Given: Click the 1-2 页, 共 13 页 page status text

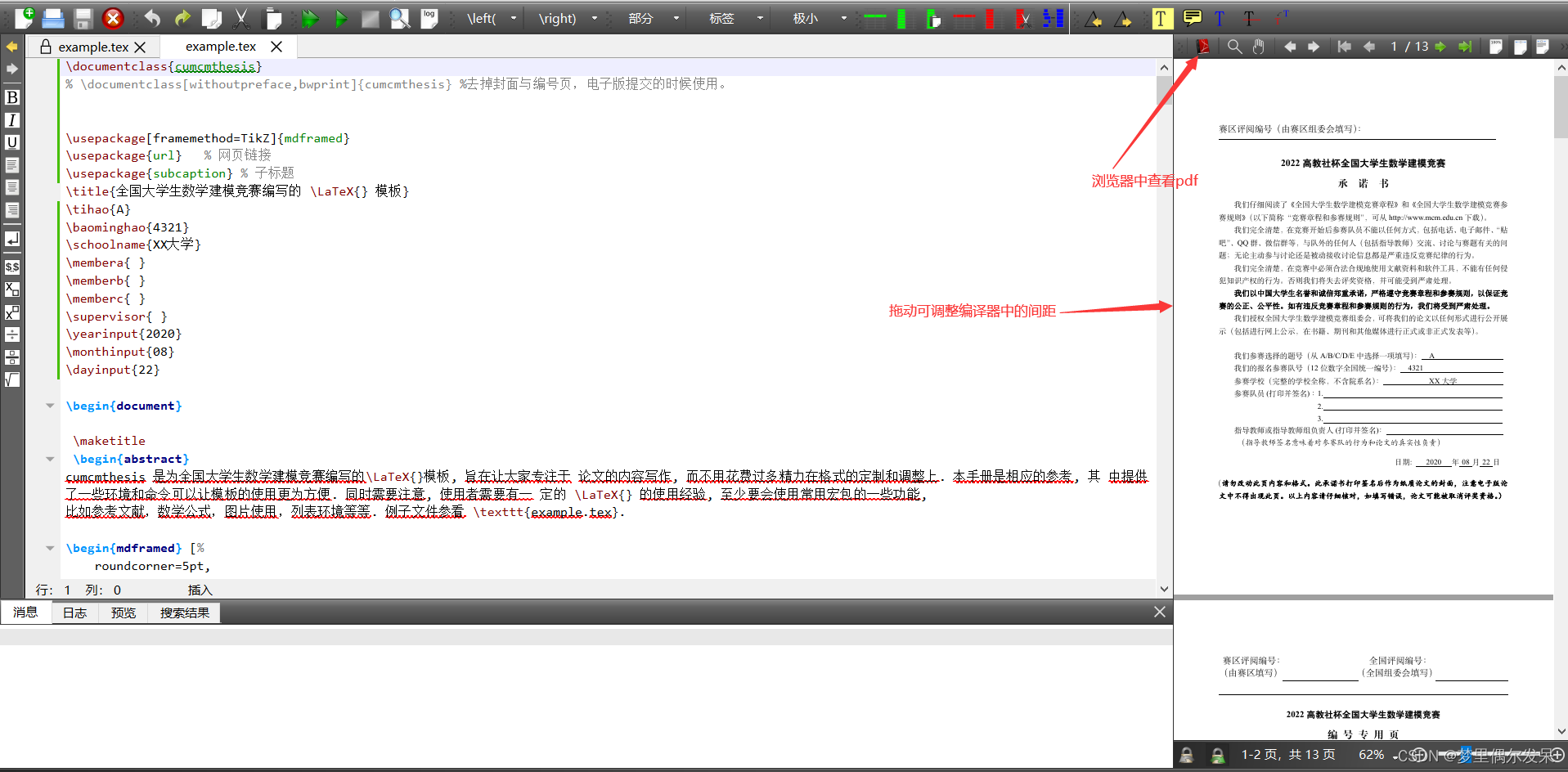Looking at the screenshot, I should point(1288,755).
